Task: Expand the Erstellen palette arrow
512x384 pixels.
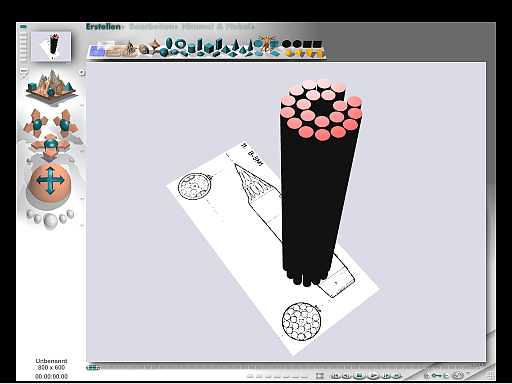Action: (x=123, y=27)
